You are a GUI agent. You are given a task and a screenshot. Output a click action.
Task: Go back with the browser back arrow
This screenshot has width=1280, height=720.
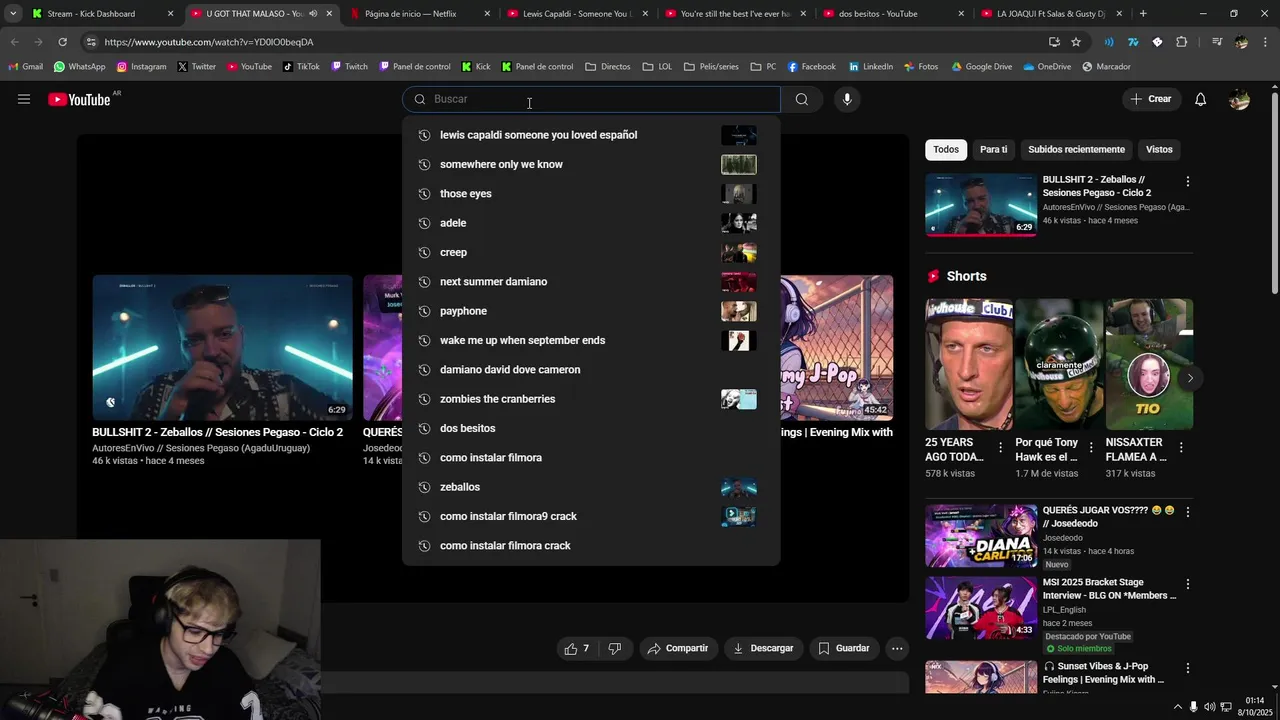pos(15,42)
